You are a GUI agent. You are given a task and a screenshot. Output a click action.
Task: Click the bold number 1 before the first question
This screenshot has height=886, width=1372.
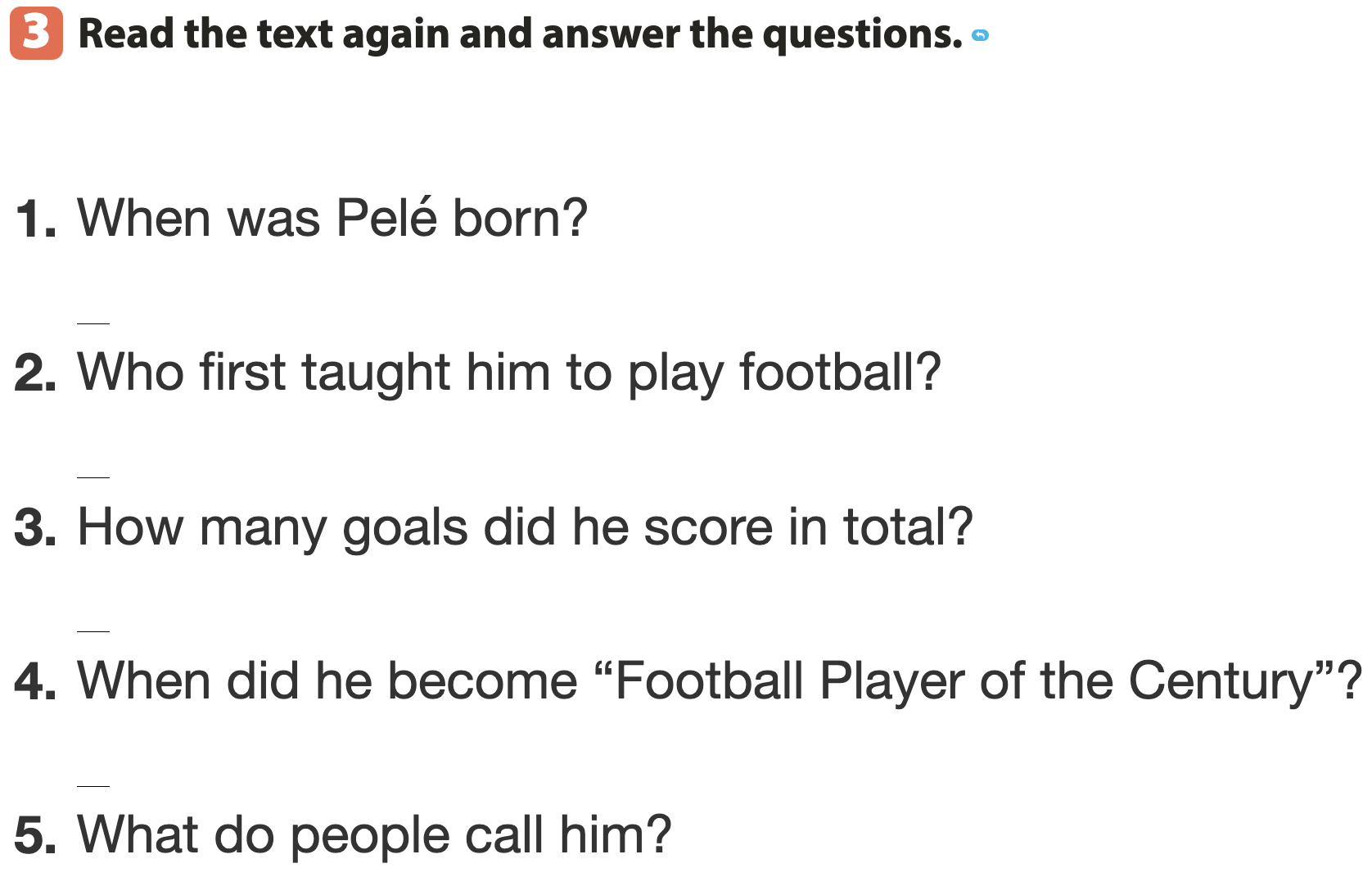click(34, 219)
